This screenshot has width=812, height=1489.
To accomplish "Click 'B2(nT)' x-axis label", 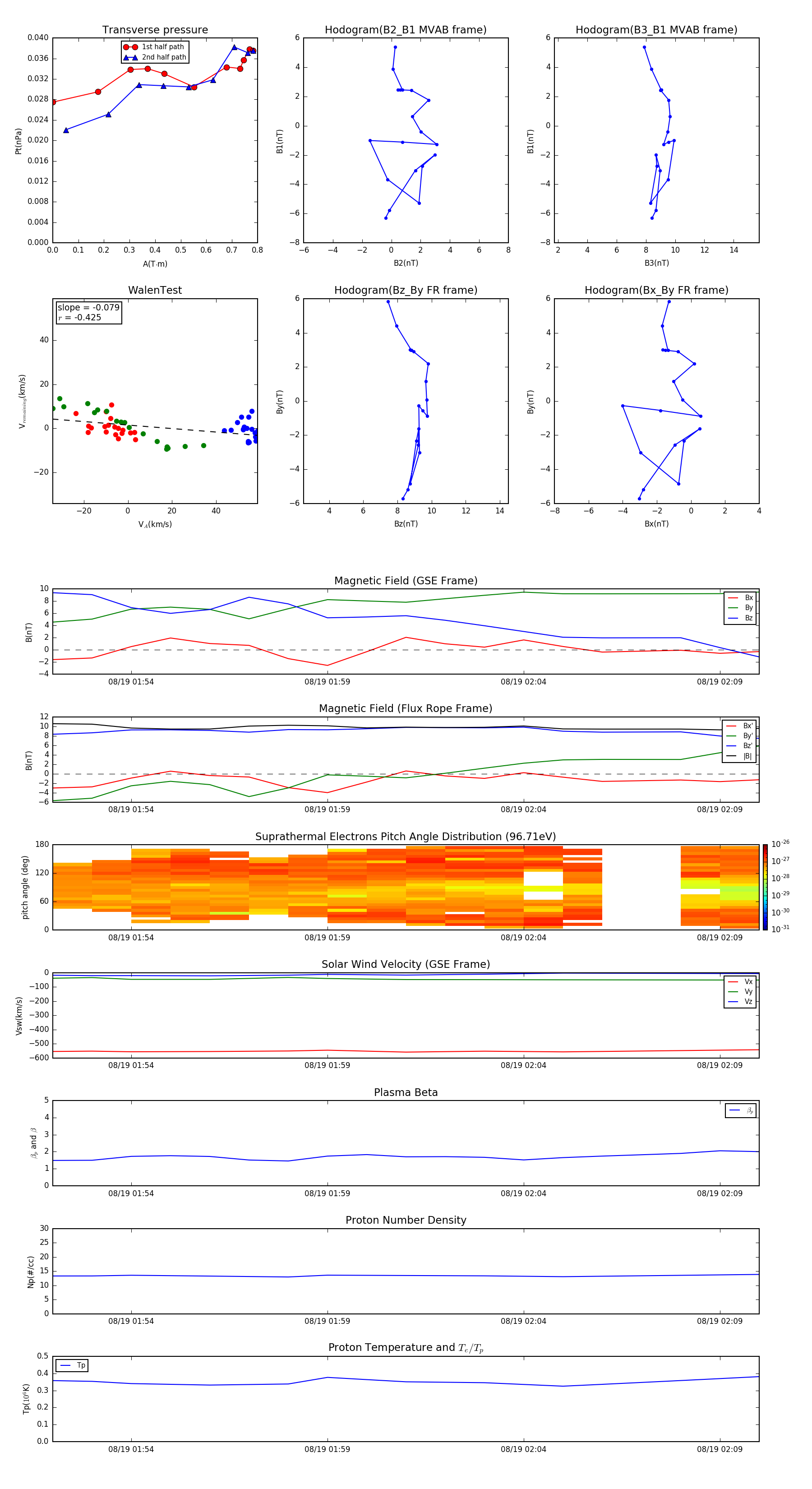I will 406,263.
